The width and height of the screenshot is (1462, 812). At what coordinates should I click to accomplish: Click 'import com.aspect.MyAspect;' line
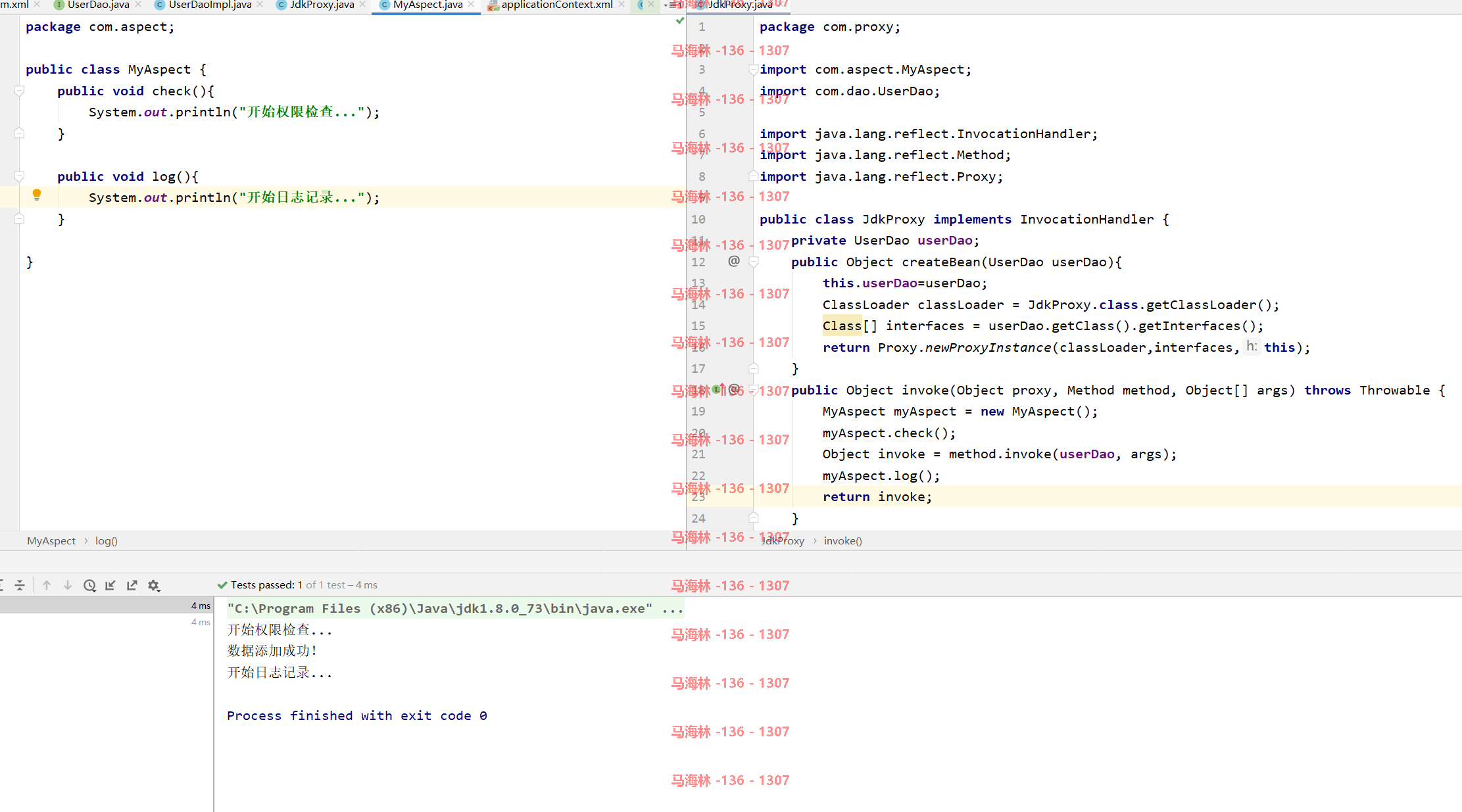tap(865, 70)
